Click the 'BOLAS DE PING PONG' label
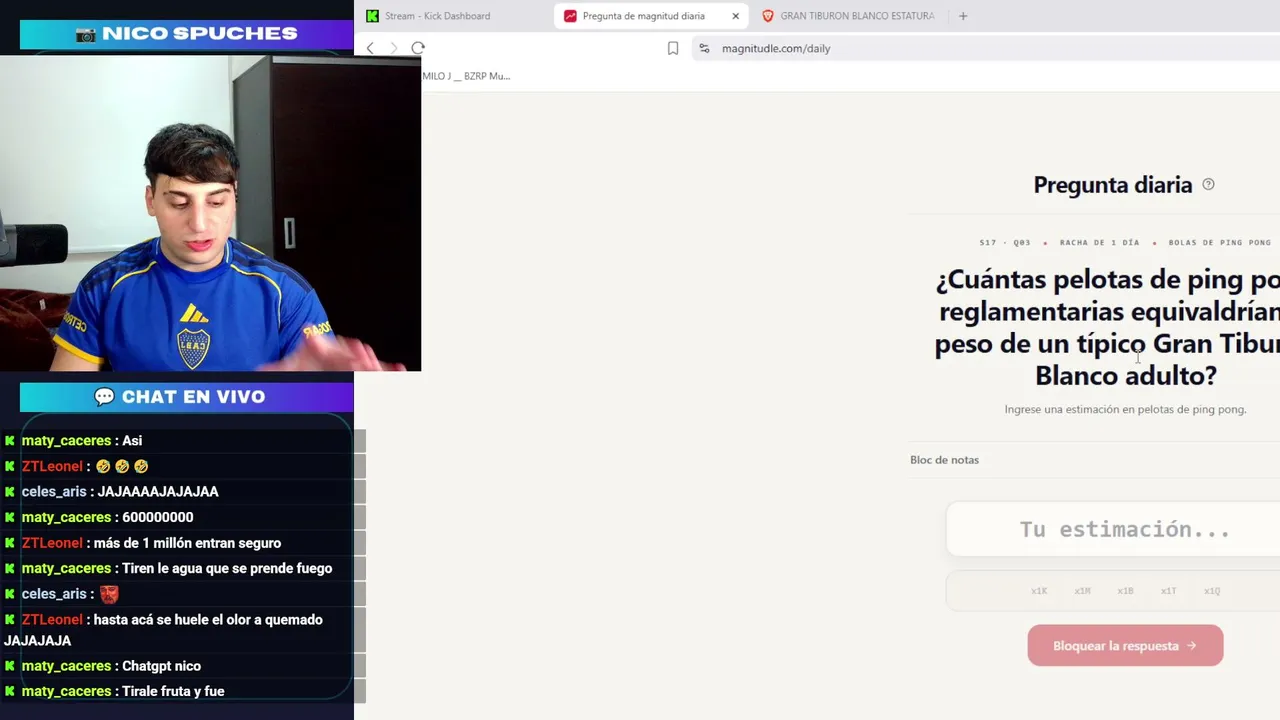Screen dimensions: 1280x720 (x=1220, y=243)
